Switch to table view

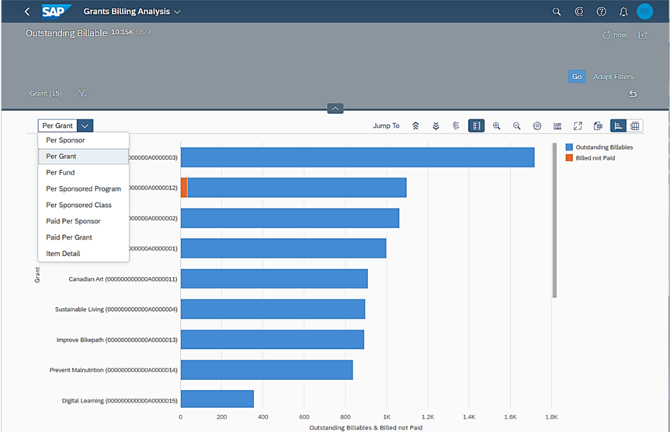(635, 126)
